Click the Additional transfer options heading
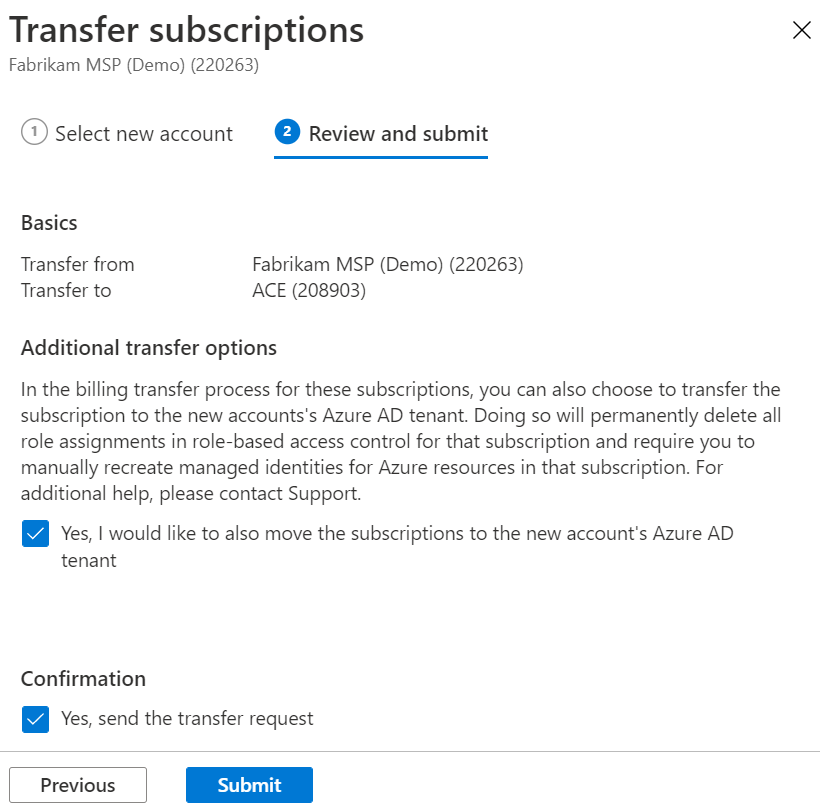The height and width of the screenshot is (810, 820). click(x=149, y=348)
